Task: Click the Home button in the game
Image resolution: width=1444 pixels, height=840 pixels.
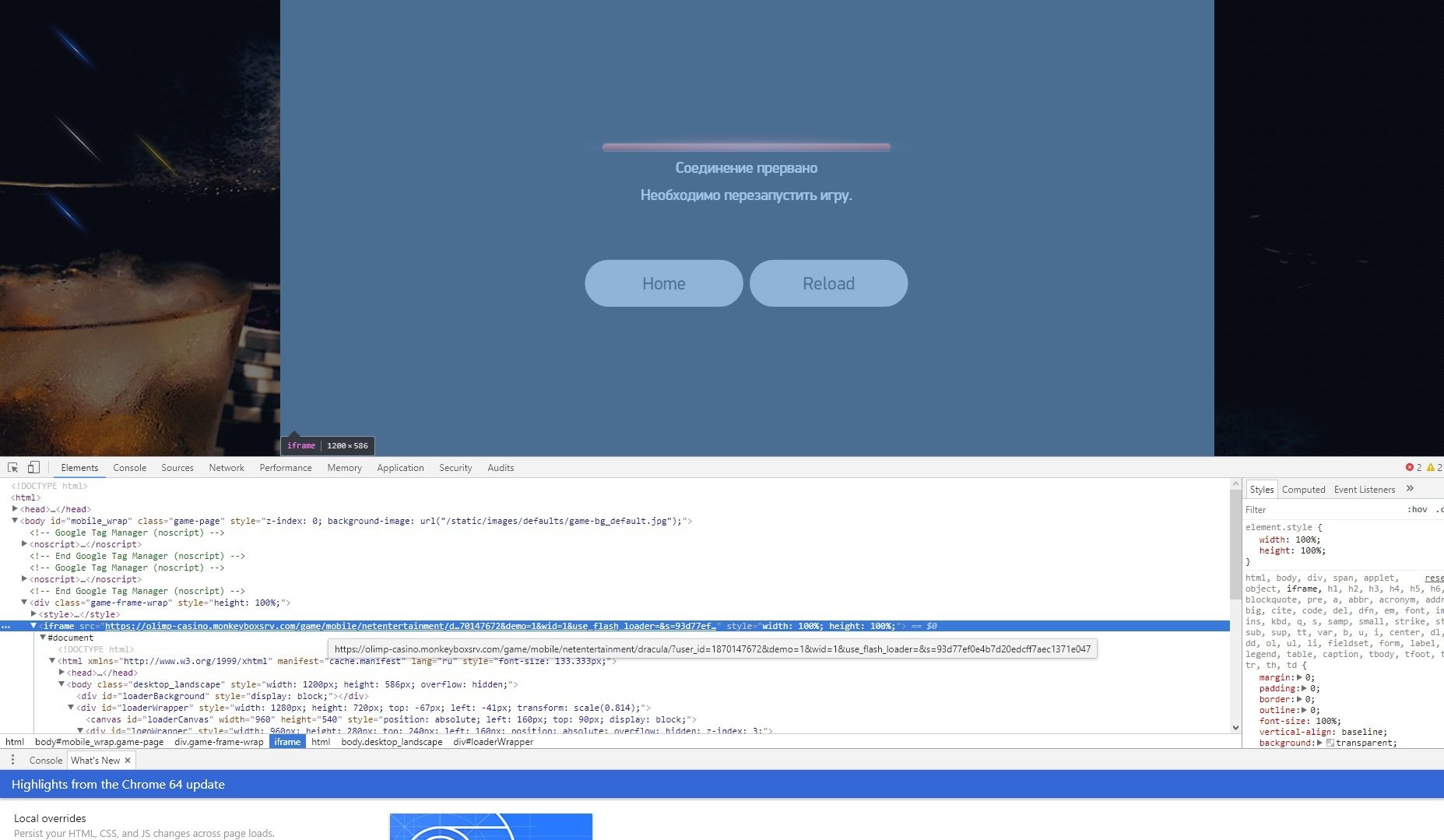Action: click(664, 283)
